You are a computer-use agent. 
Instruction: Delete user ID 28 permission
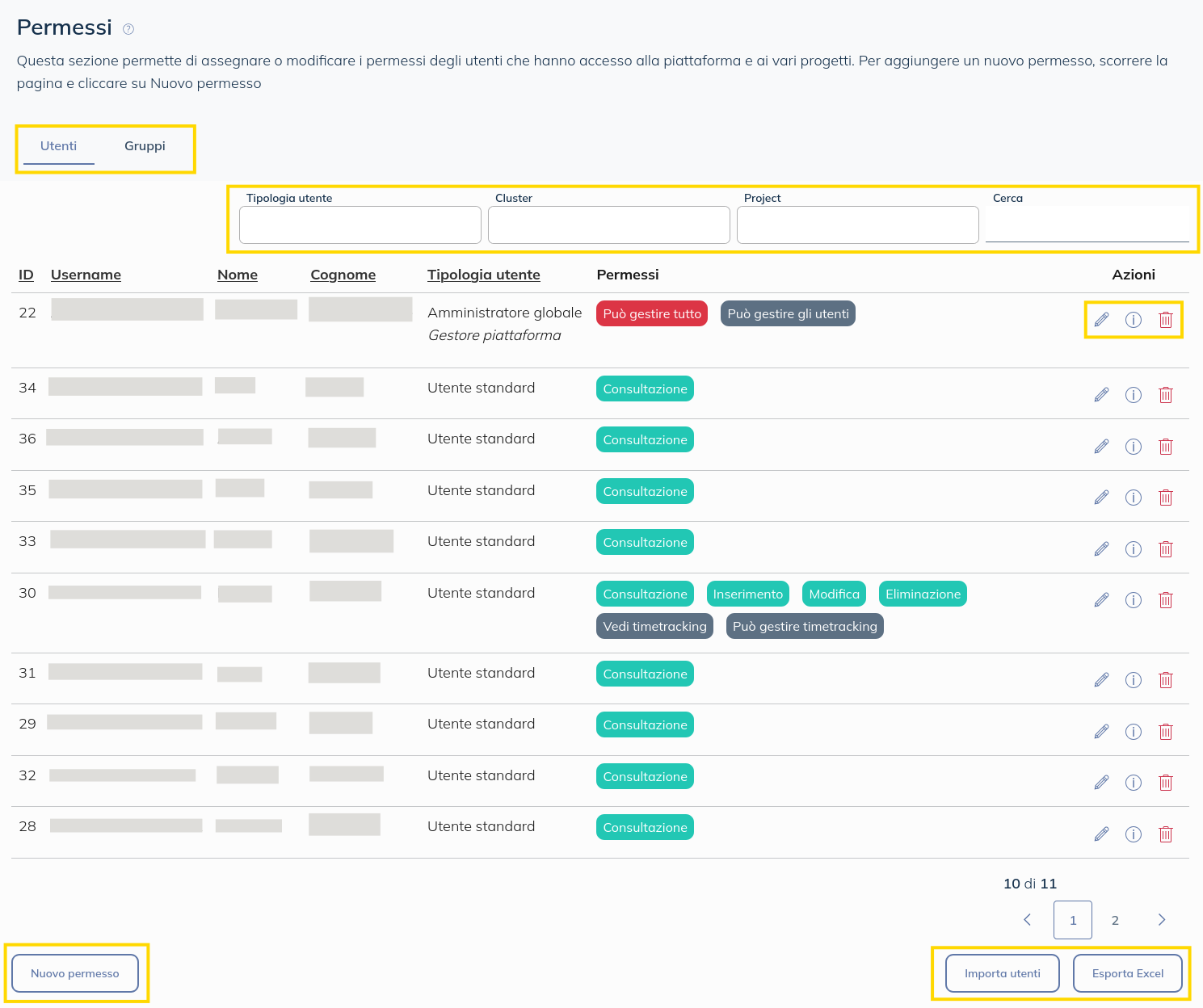tap(1166, 834)
